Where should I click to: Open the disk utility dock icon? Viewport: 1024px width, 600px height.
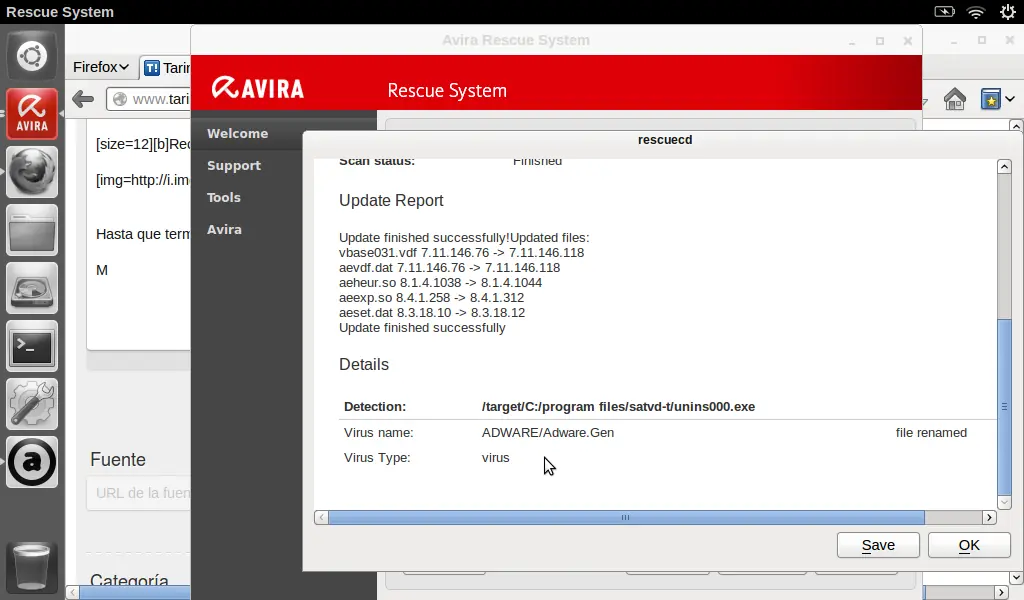click(x=32, y=288)
